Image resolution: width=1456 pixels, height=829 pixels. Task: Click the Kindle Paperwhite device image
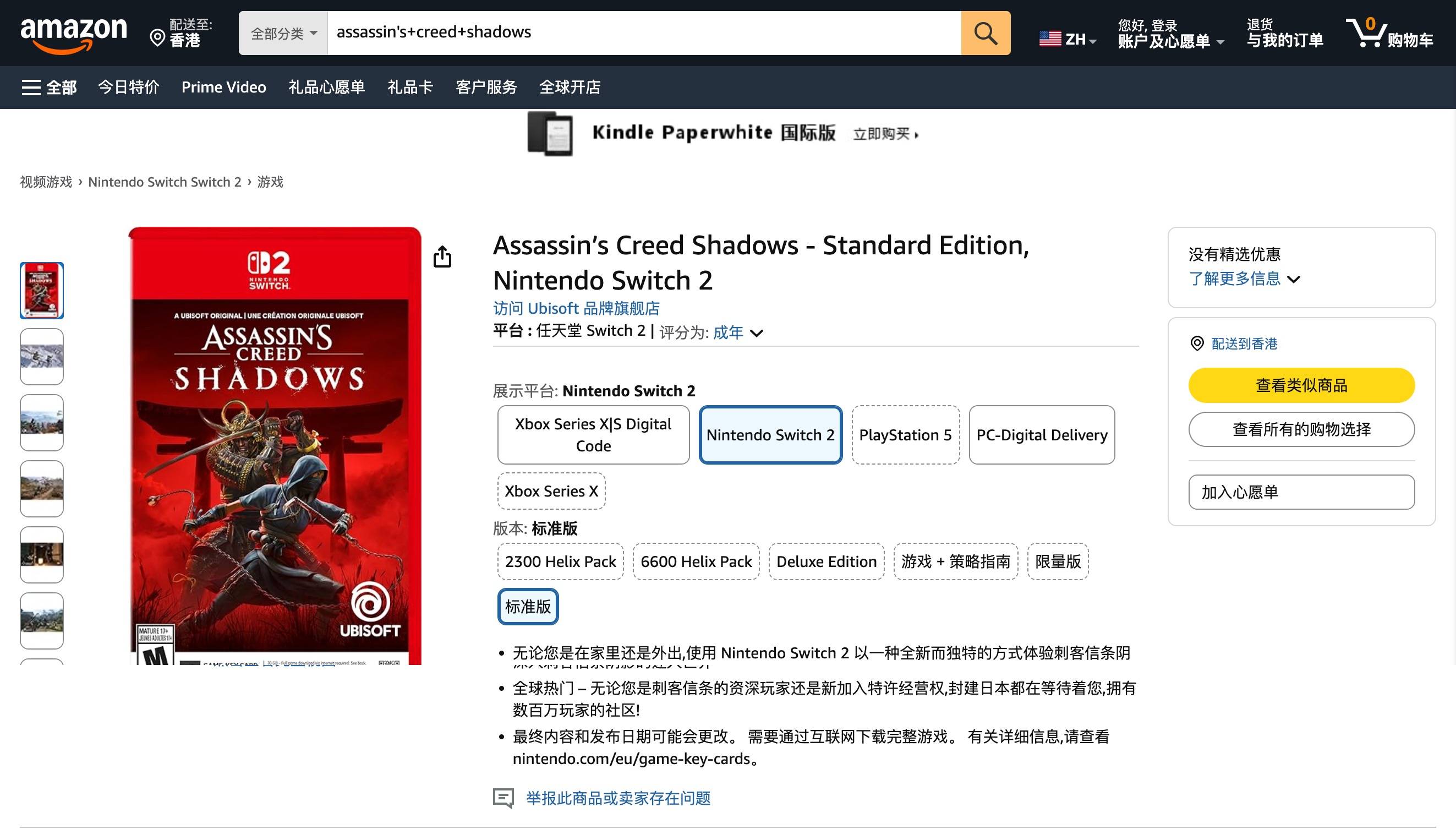pos(550,134)
